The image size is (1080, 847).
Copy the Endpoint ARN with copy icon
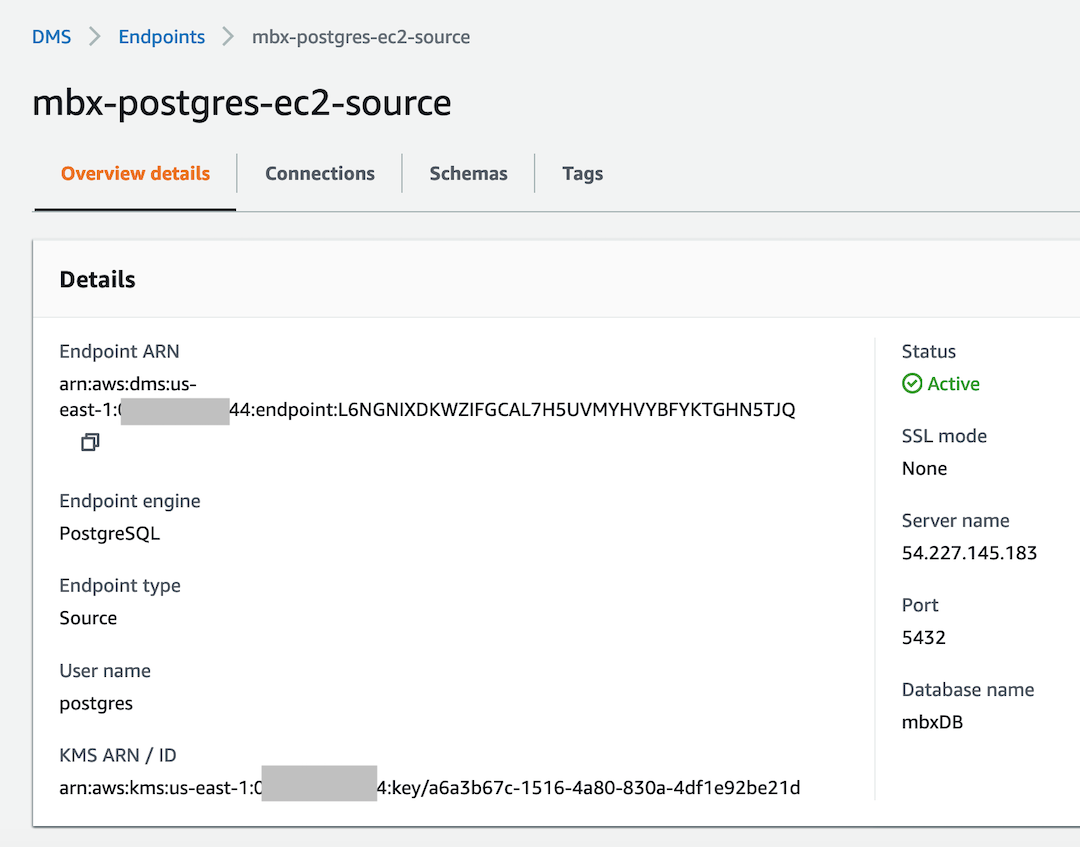point(90,442)
